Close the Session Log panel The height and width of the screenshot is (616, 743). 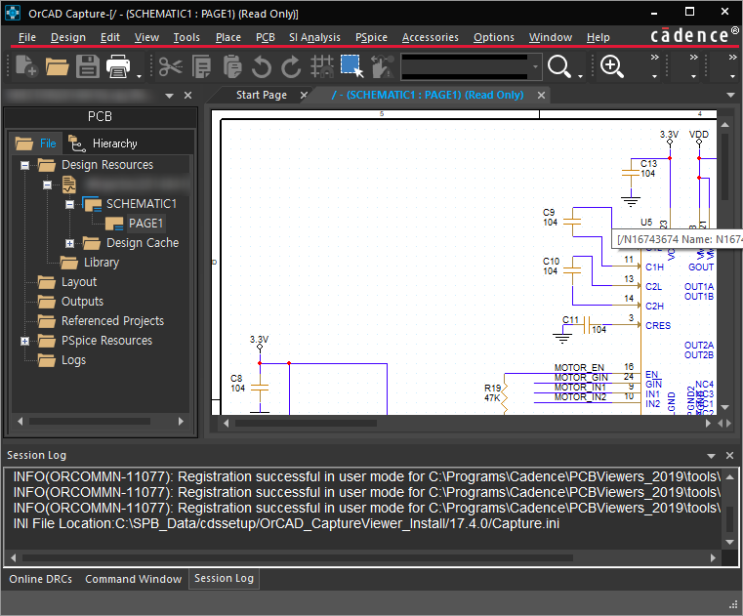[729, 455]
